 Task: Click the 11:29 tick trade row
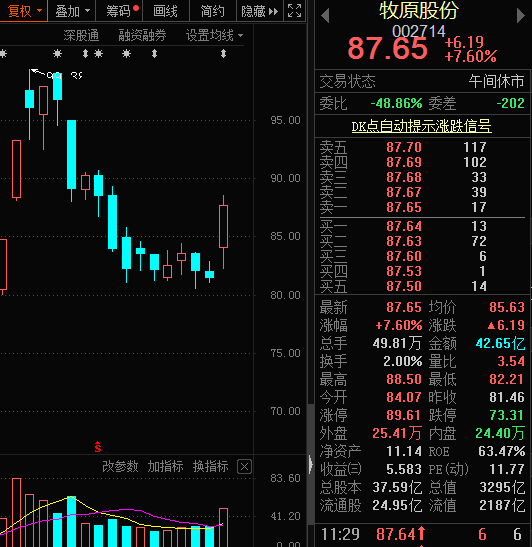coord(422,534)
